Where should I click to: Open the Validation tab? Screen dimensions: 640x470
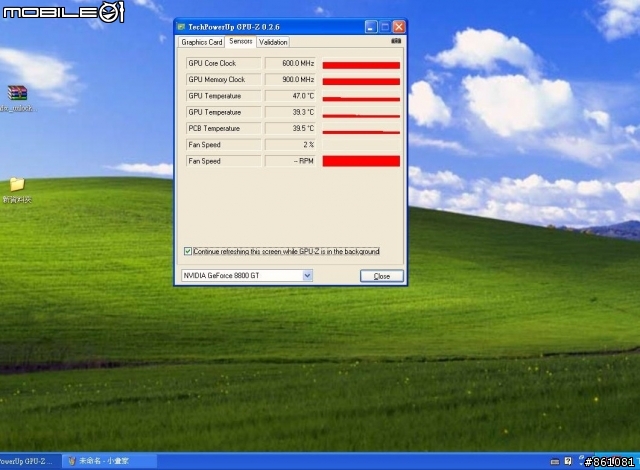coord(273,42)
